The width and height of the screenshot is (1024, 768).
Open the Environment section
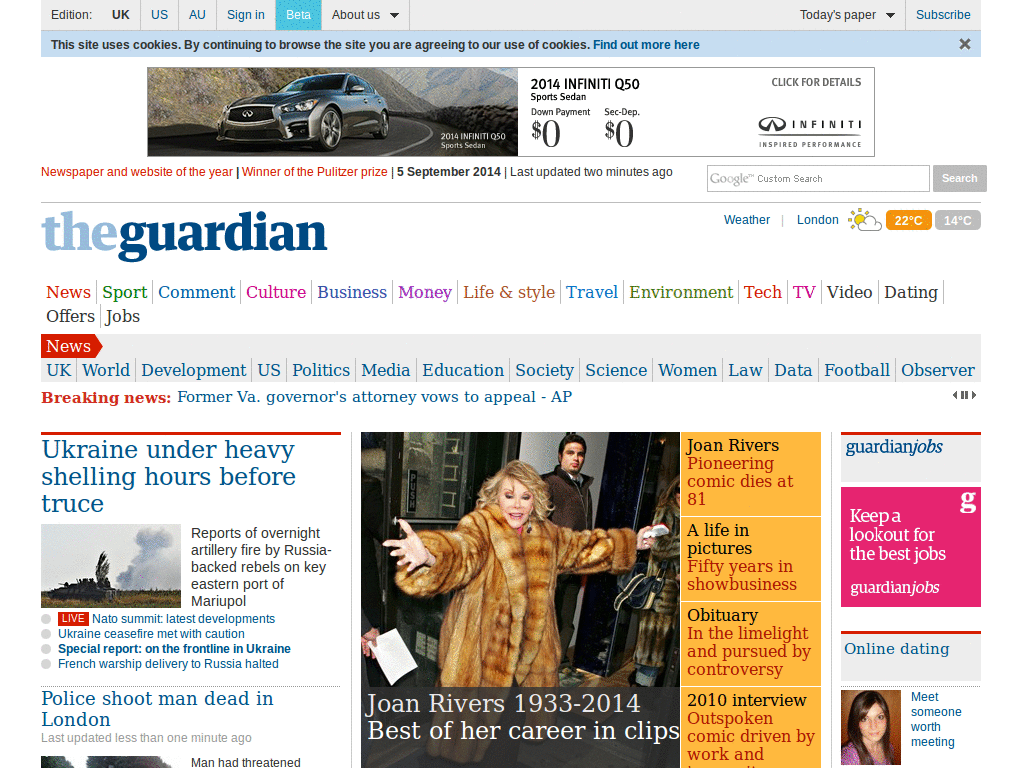(681, 292)
